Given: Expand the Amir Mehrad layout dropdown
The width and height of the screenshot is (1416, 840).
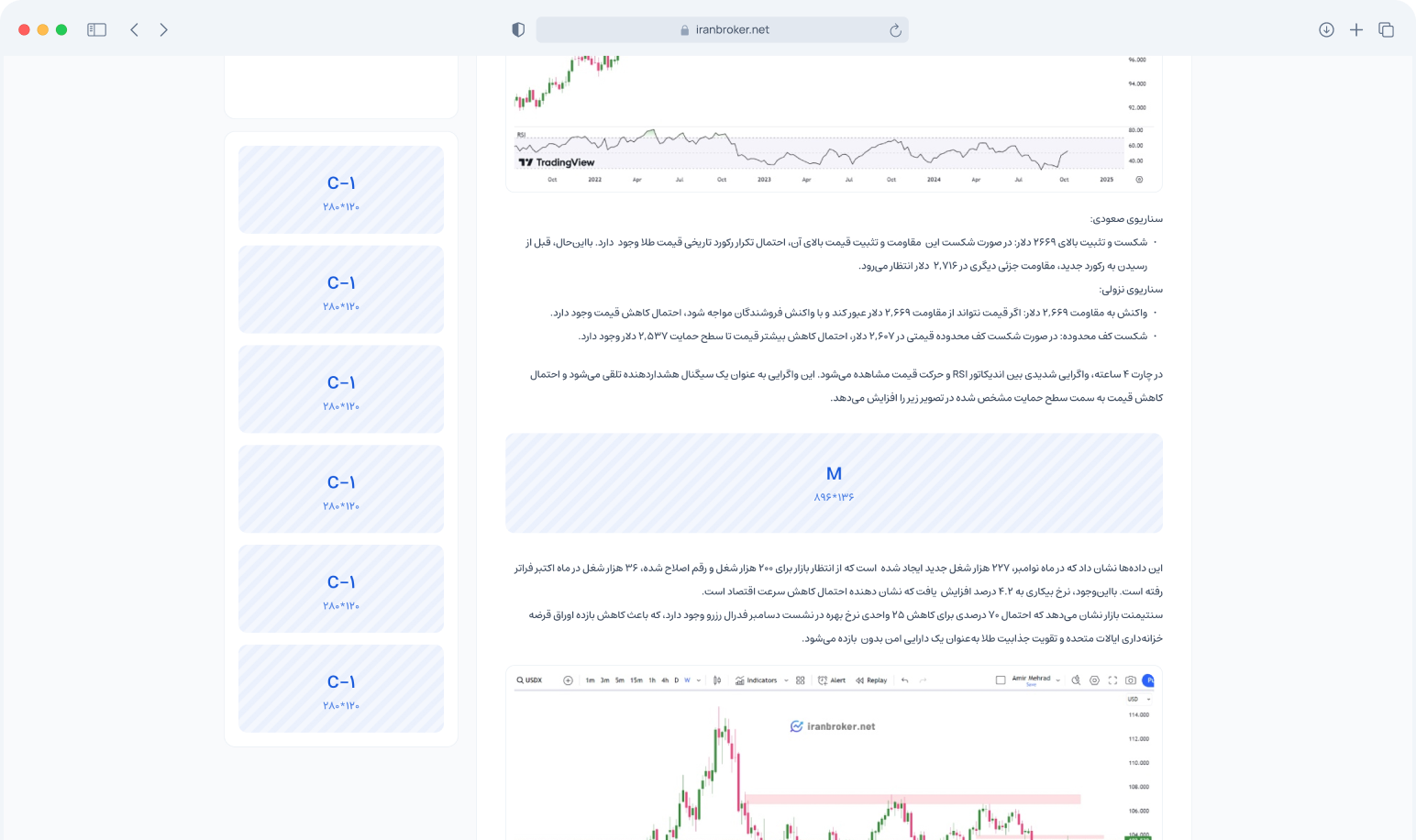Looking at the screenshot, I should [1058, 680].
